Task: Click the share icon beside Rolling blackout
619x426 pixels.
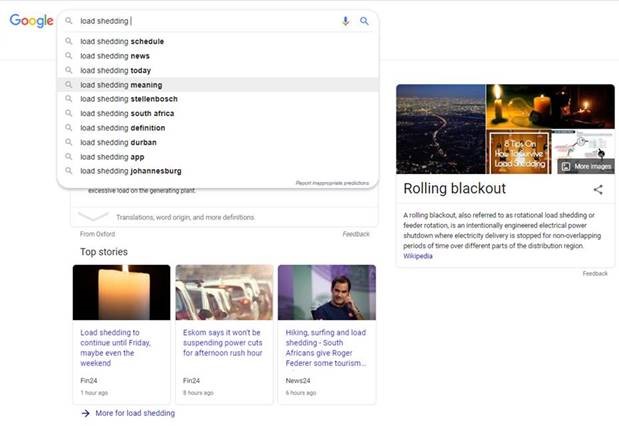Action: [598, 189]
